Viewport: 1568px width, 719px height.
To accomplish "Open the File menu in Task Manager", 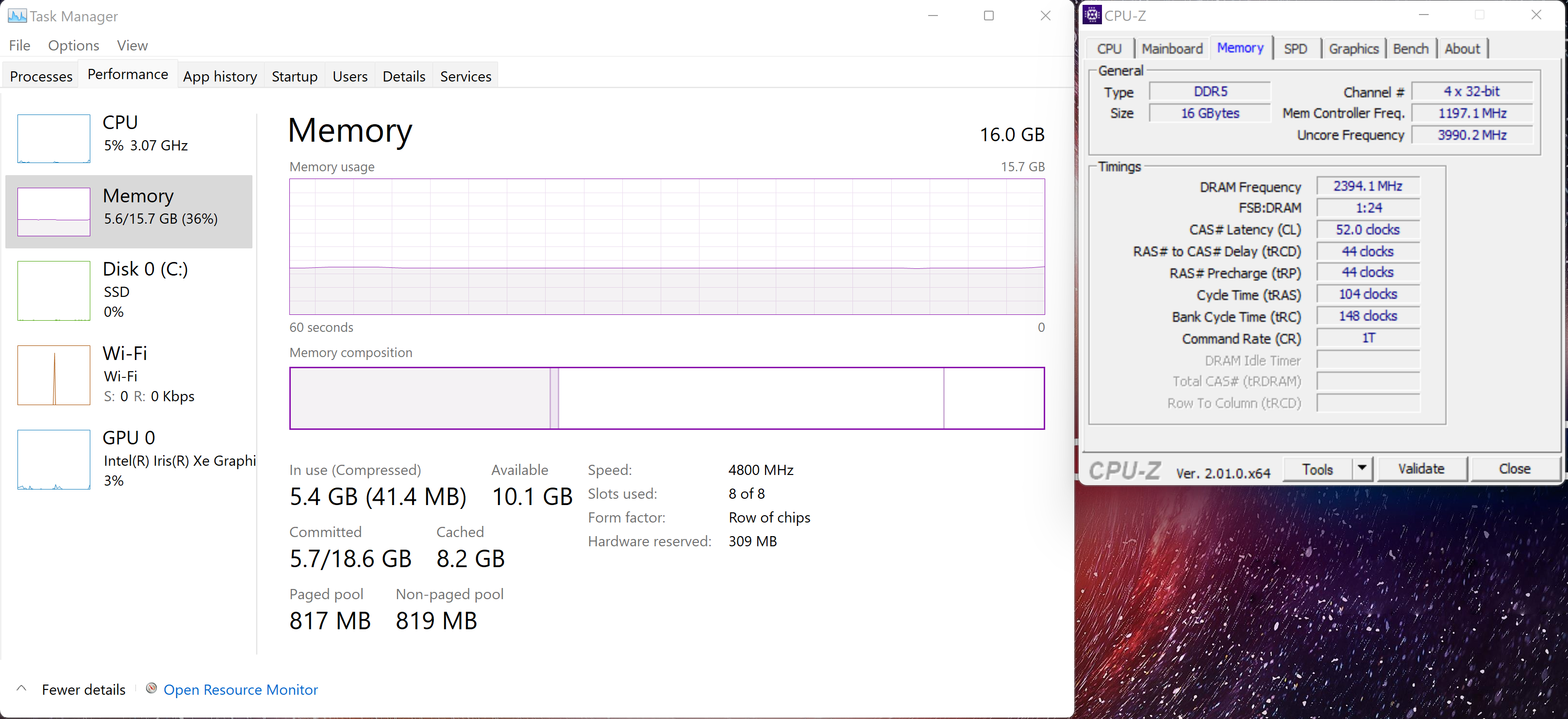I will [19, 46].
